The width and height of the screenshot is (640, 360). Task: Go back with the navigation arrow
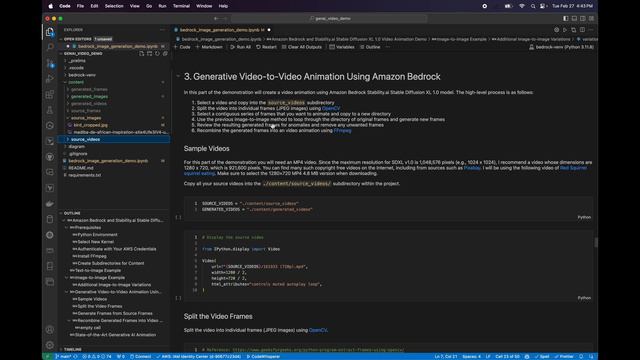216,18
